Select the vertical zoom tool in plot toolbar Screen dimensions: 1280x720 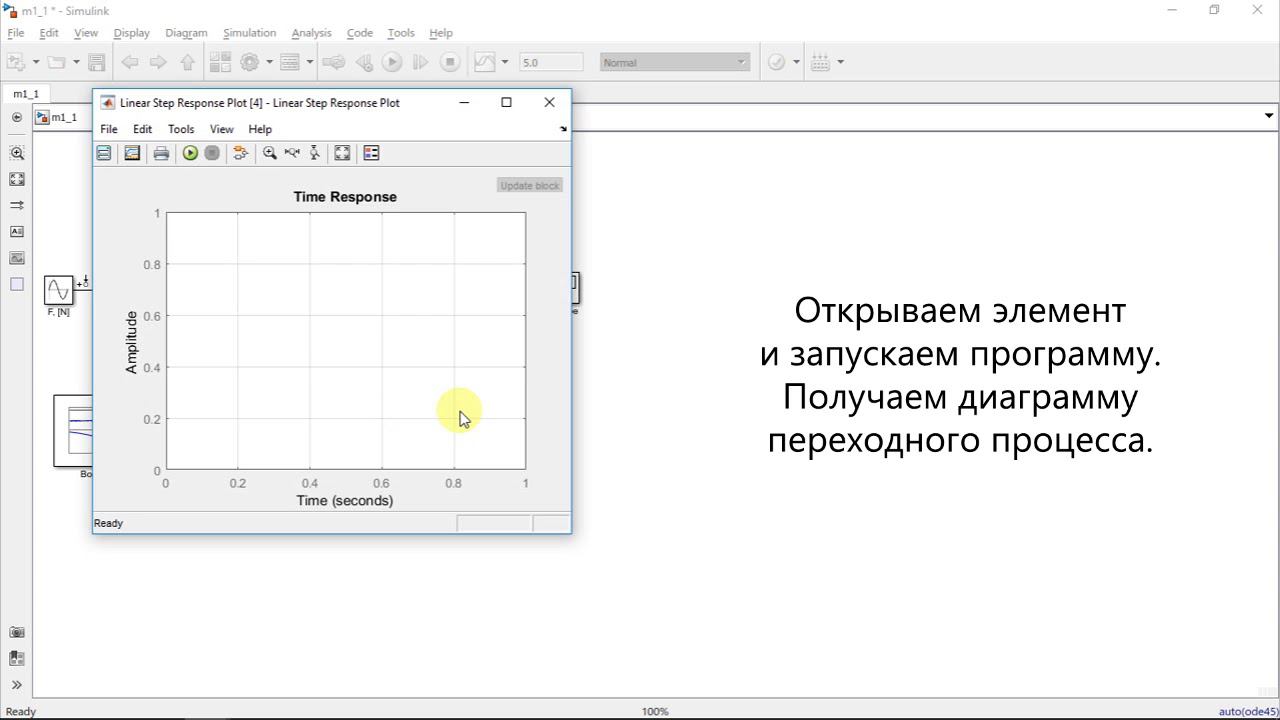point(314,153)
